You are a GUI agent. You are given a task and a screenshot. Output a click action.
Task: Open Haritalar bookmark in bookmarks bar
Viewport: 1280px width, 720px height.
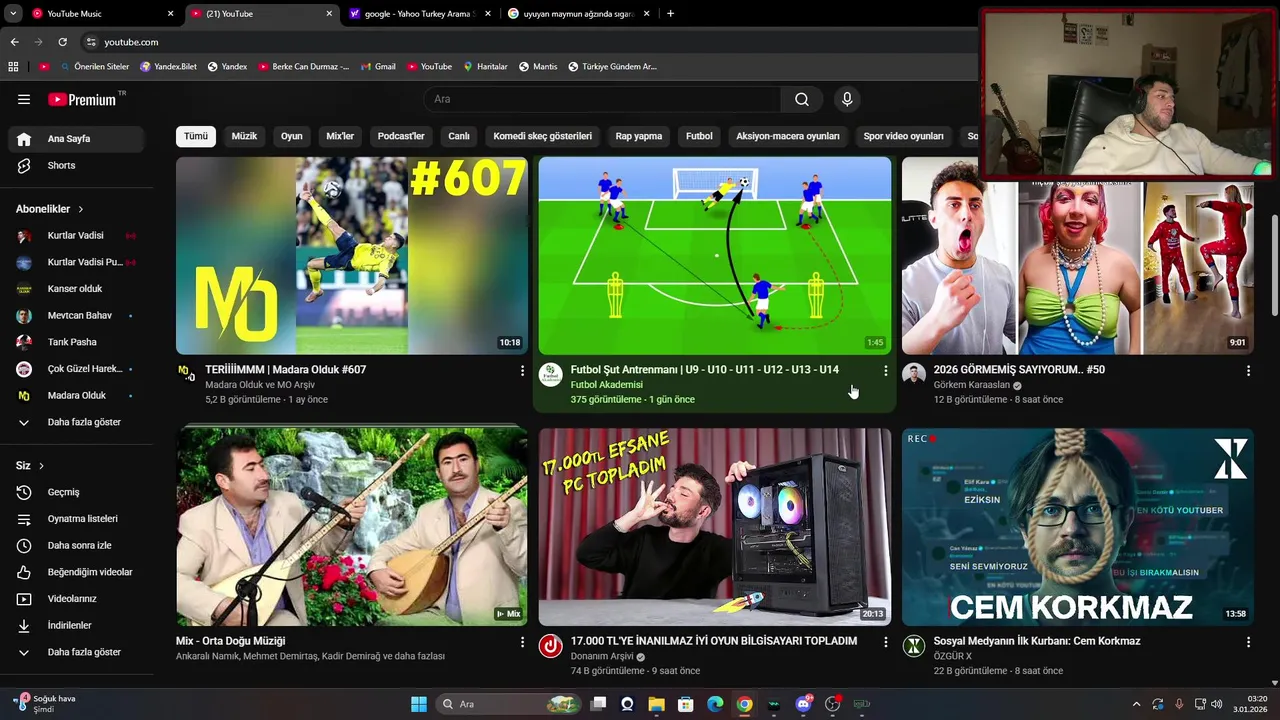tap(485, 67)
